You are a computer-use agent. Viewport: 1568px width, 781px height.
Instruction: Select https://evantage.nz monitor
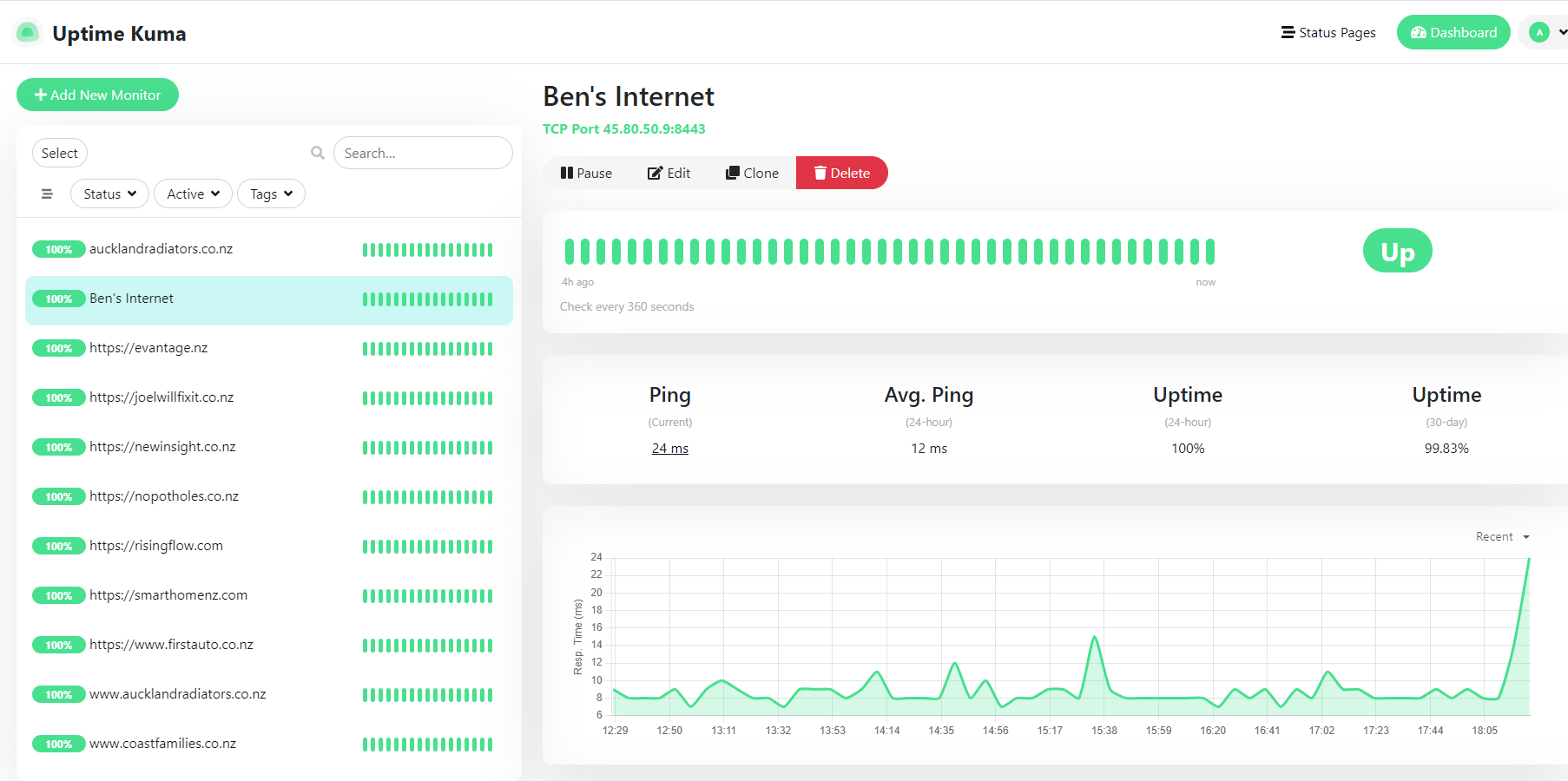tap(269, 349)
